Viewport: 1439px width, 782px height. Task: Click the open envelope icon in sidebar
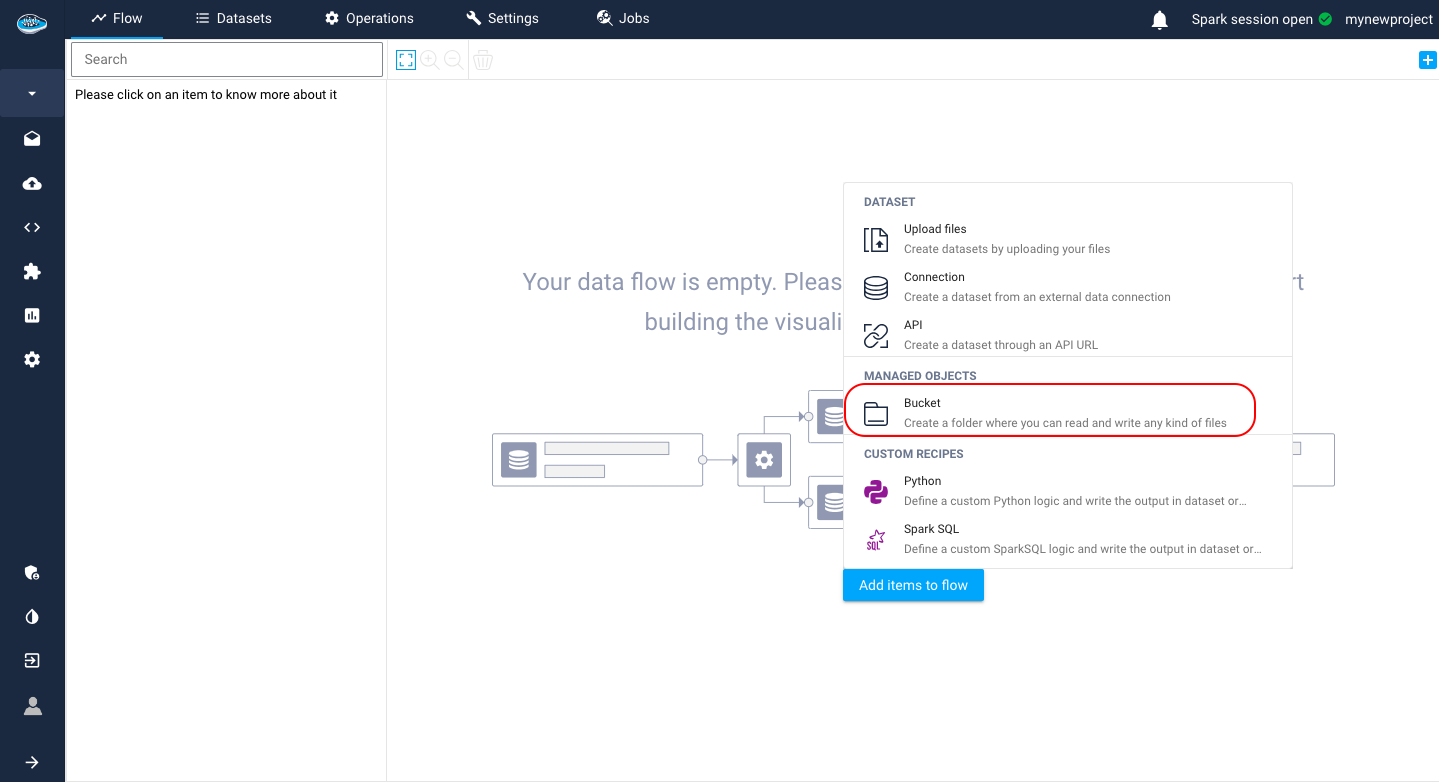pos(32,139)
